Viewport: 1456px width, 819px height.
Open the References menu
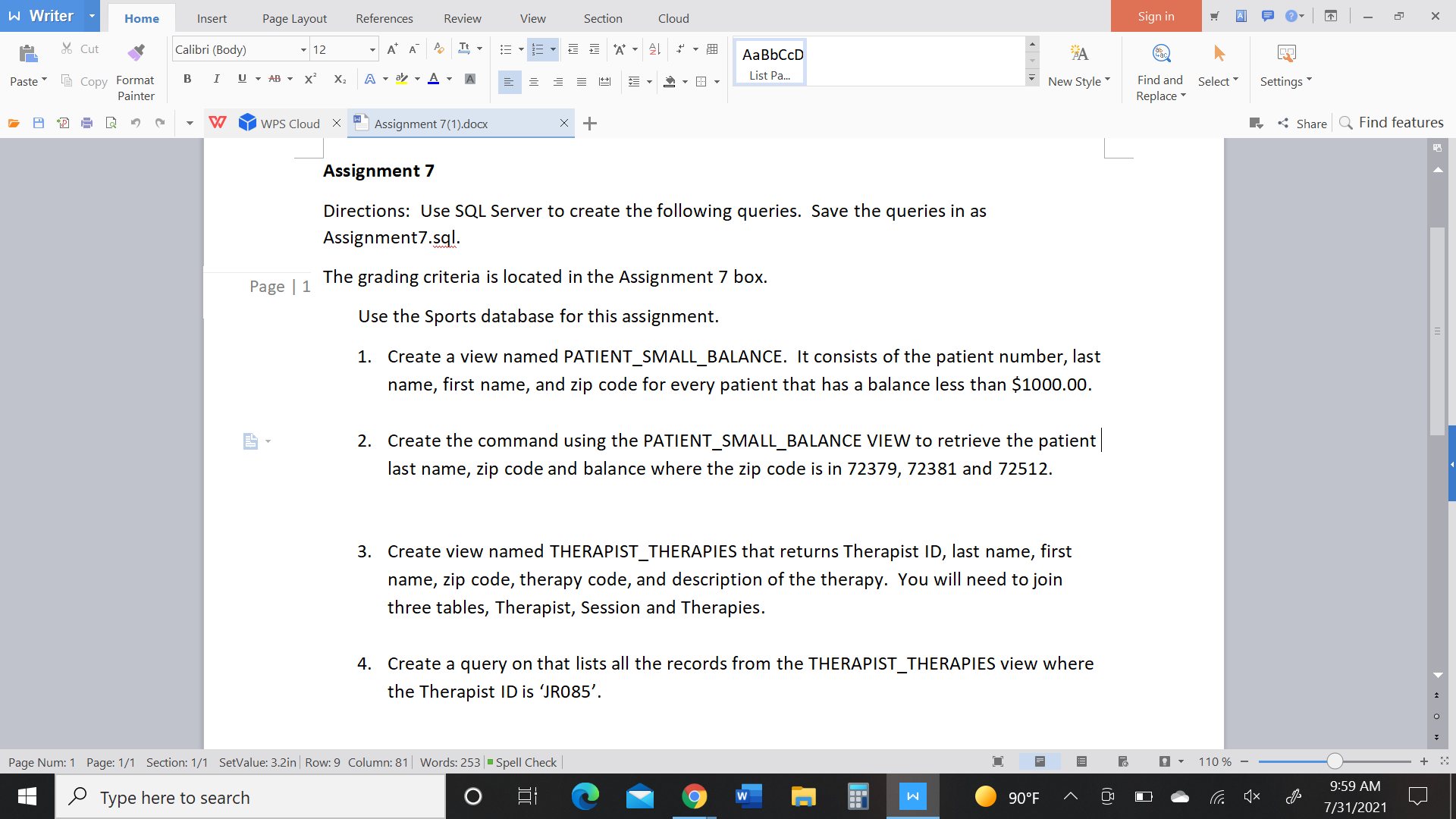(384, 18)
